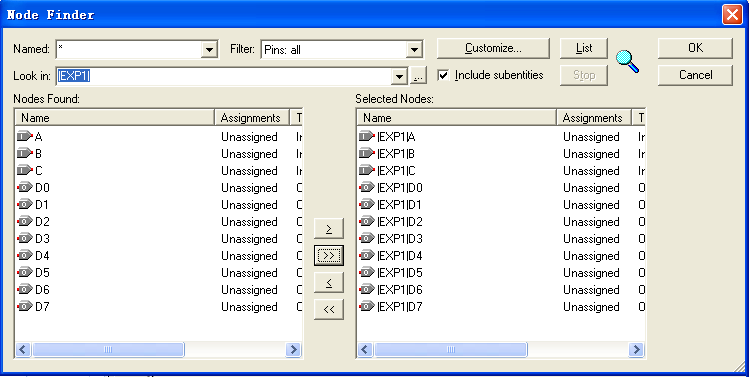Select output pin D7 in Nodes Found
Viewport: 749px width, 377px height.
(x=158, y=307)
